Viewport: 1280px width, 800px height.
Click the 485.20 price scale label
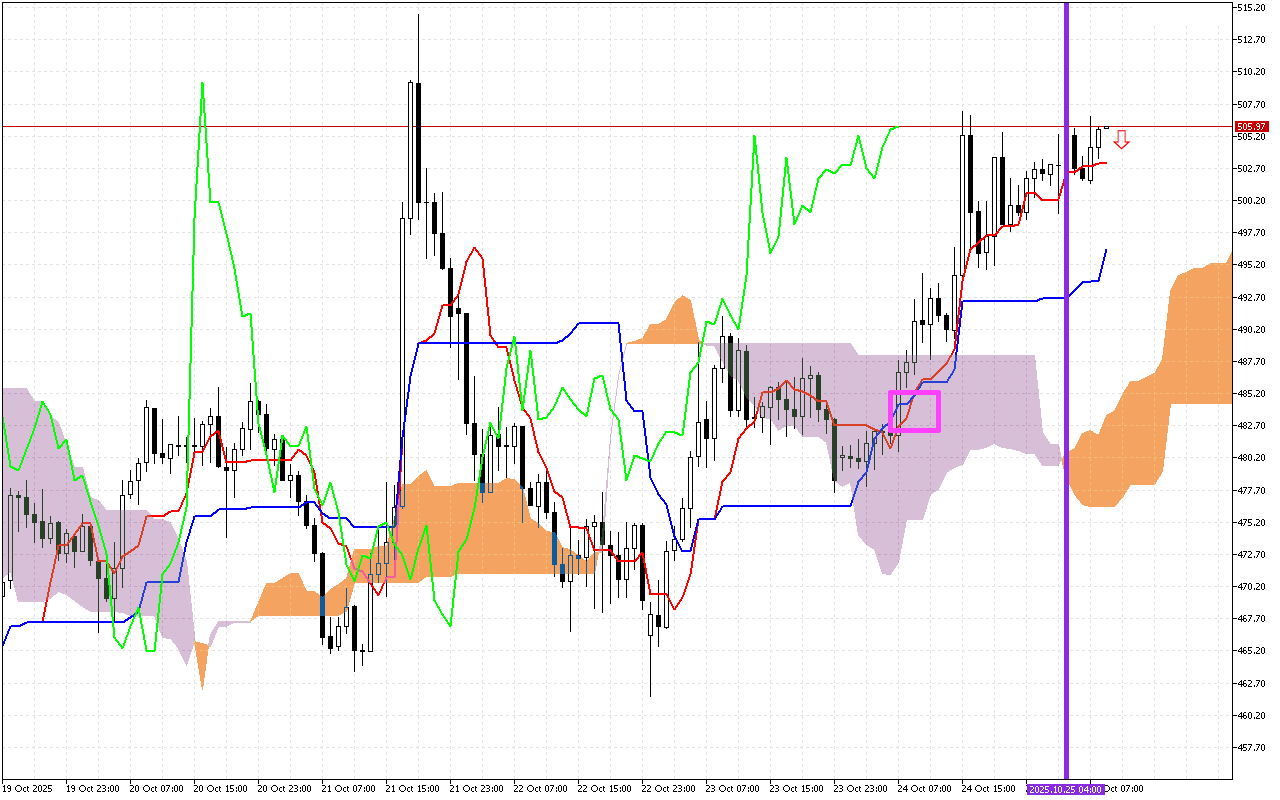tap(1252, 394)
